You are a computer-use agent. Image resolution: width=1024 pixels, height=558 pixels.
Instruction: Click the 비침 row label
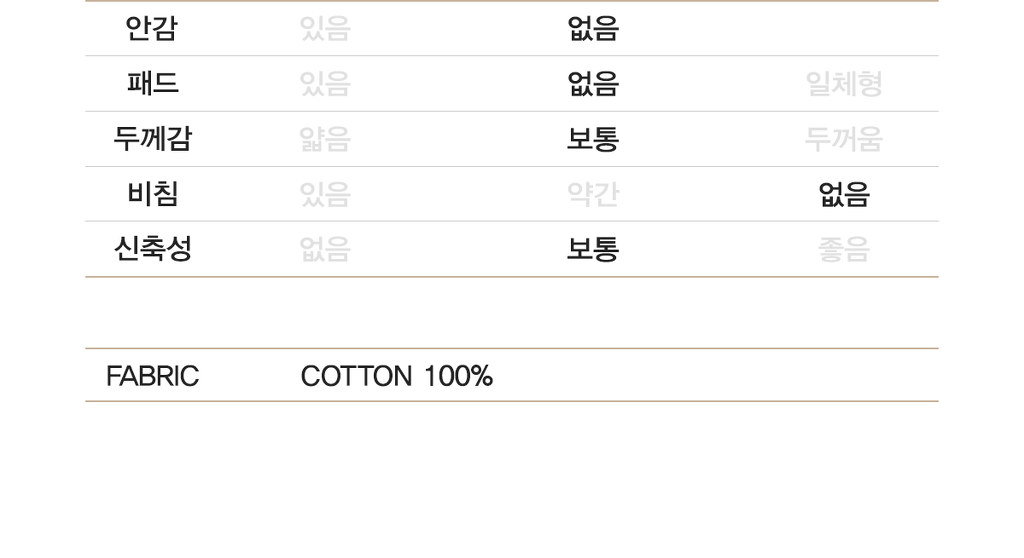tap(152, 194)
